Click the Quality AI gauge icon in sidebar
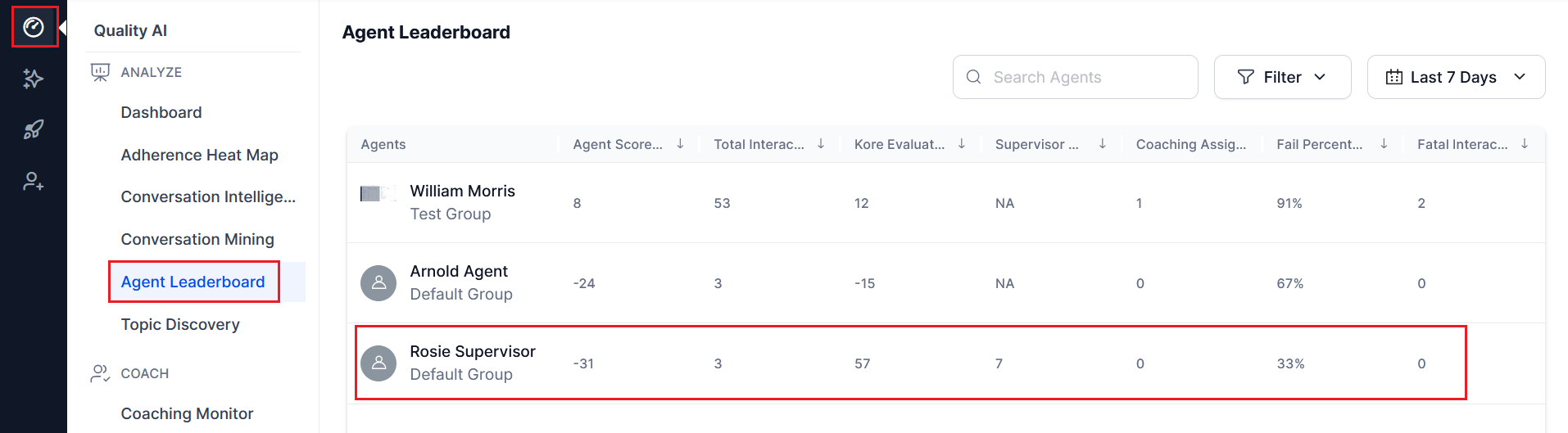1568x433 pixels. tap(34, 27)
